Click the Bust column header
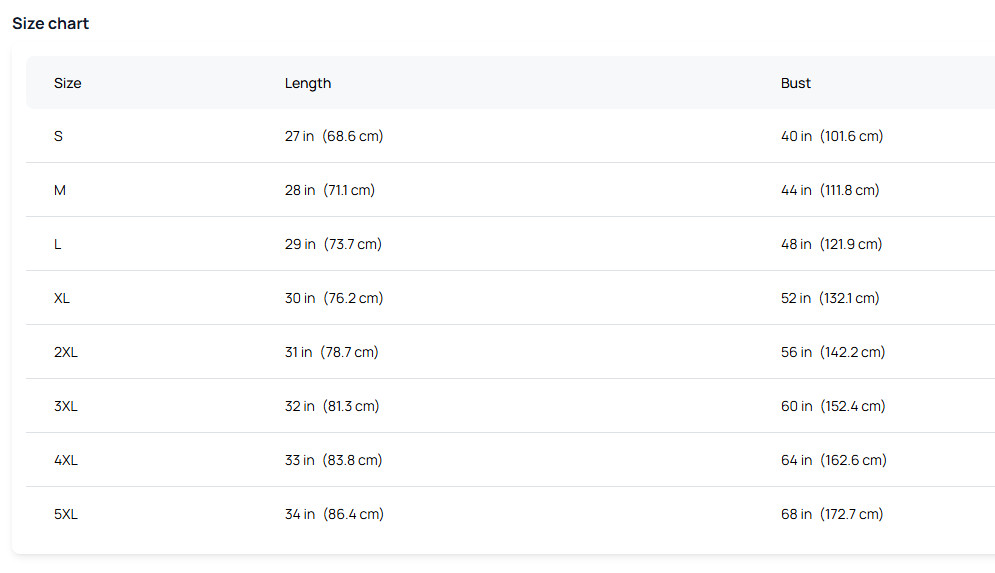The width and height of the screenshot is (995, 573). pos(796,83)
